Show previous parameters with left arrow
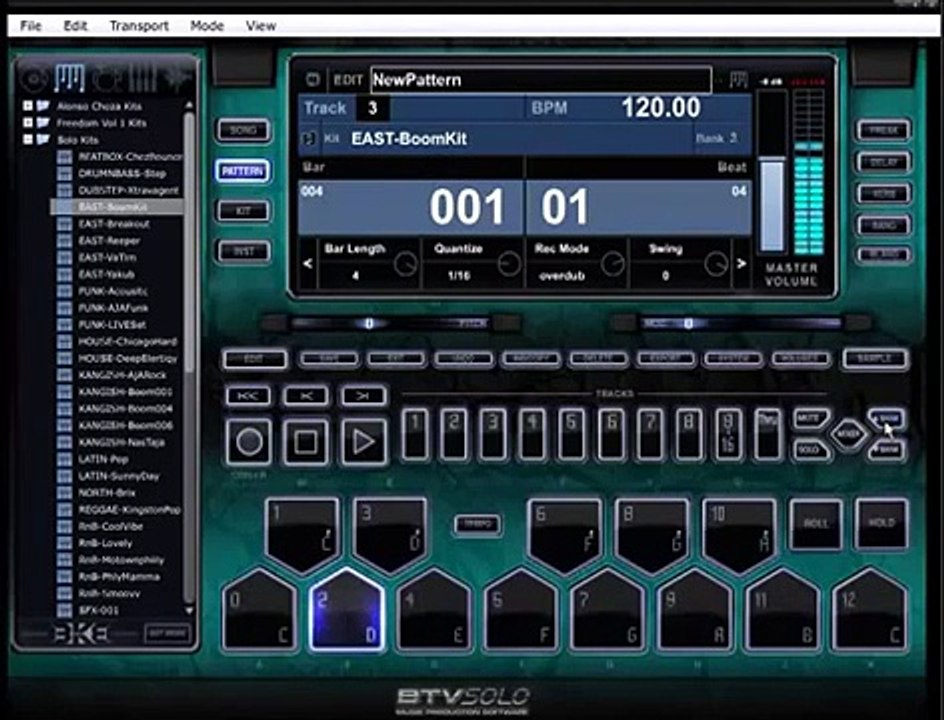The width and height of the screenshot is (944, 720). coord(308,264)
